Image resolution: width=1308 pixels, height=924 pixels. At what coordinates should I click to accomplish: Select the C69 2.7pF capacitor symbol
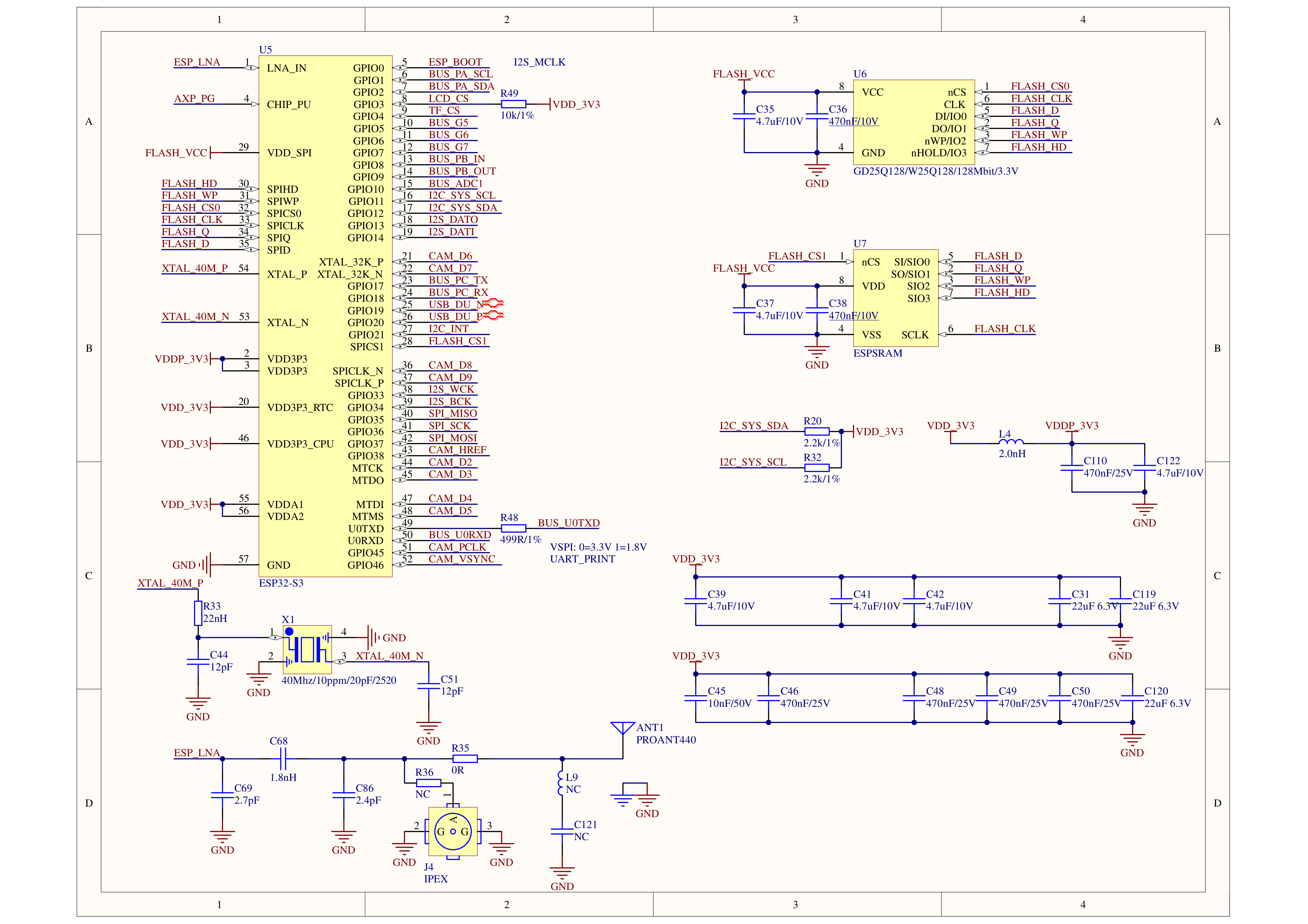click(x=222, y=795)
